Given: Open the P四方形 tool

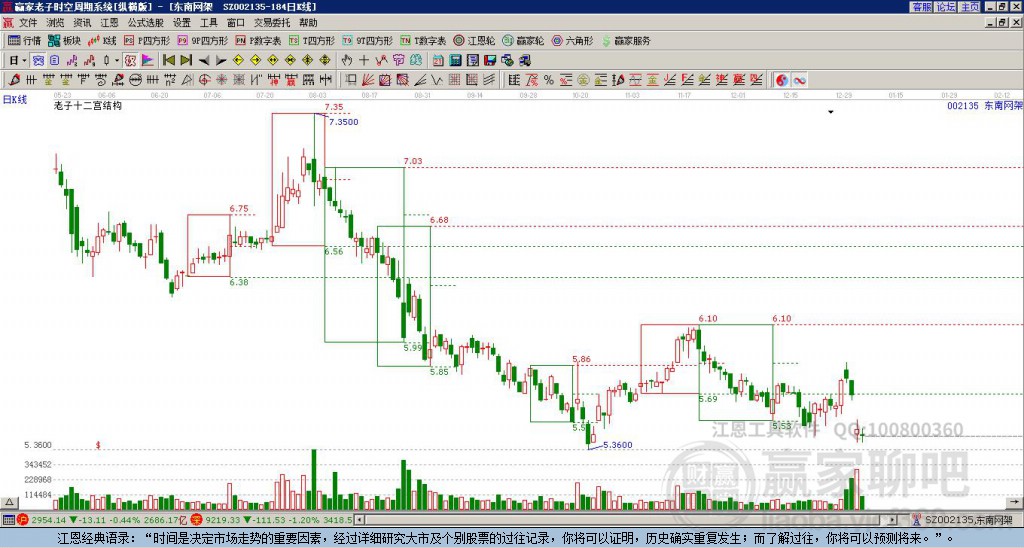Looking at the screenshot, I should tap(148, 40).
